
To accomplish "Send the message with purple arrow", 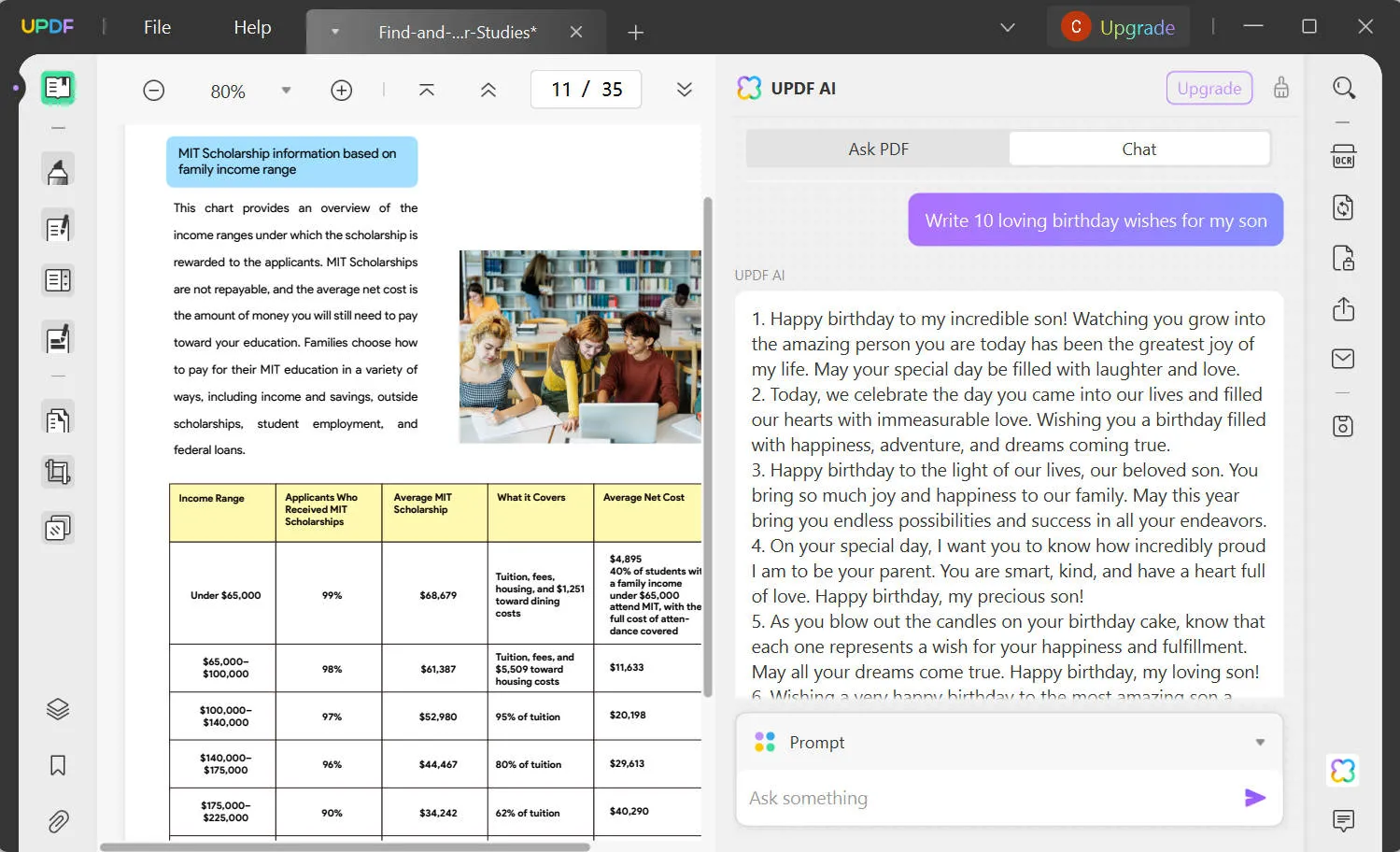I will coord(1255,798).
